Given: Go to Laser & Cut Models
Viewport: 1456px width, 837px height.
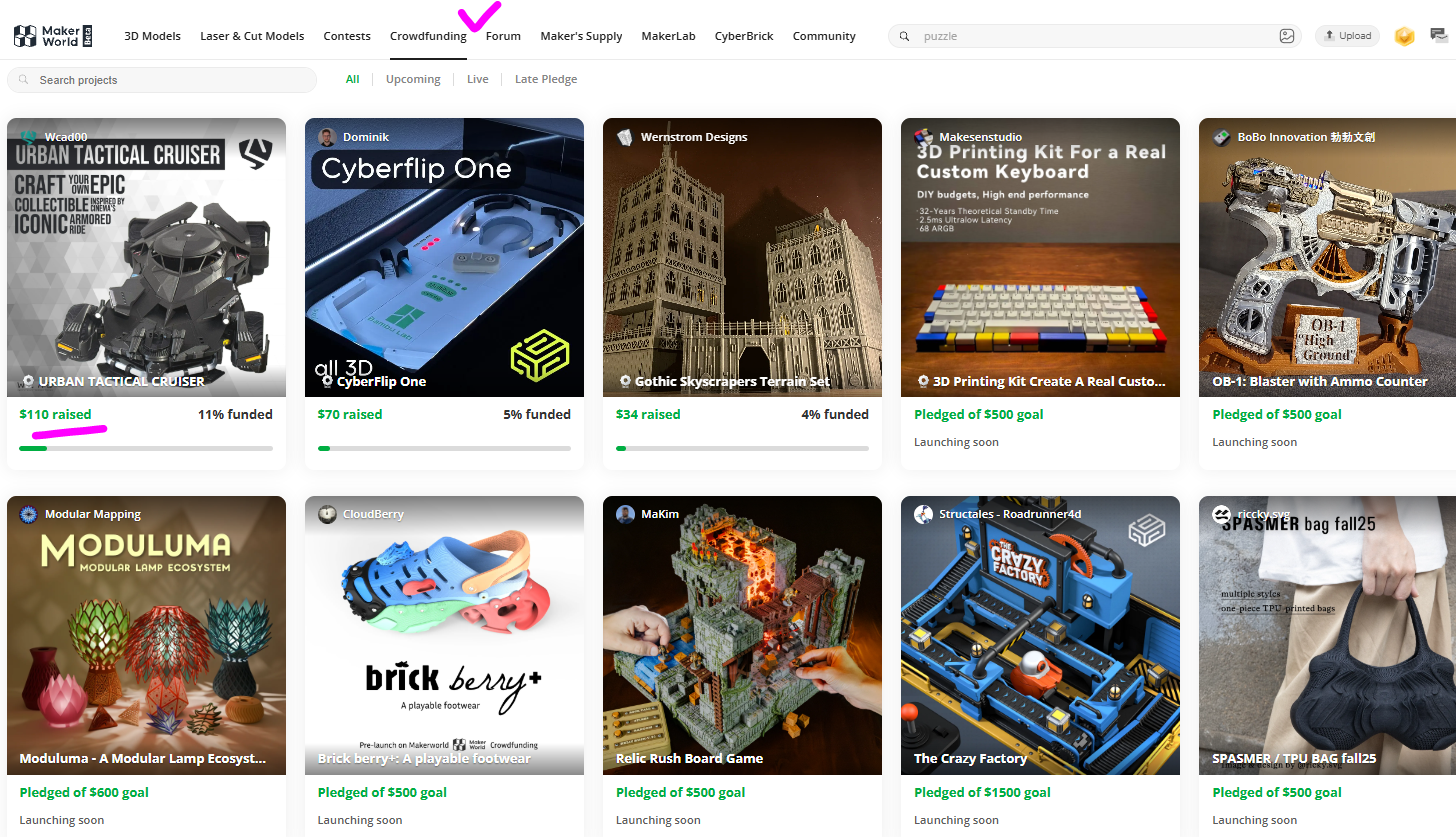Looking at the screenshot, I should pyautogui.click(x=252, y=36).
